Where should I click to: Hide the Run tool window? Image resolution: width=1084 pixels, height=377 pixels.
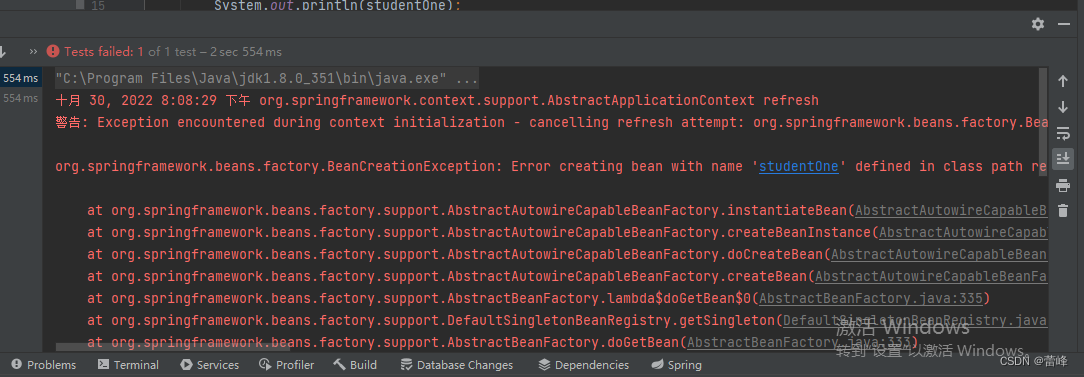pyautogui.click(x=1065, y=24)
